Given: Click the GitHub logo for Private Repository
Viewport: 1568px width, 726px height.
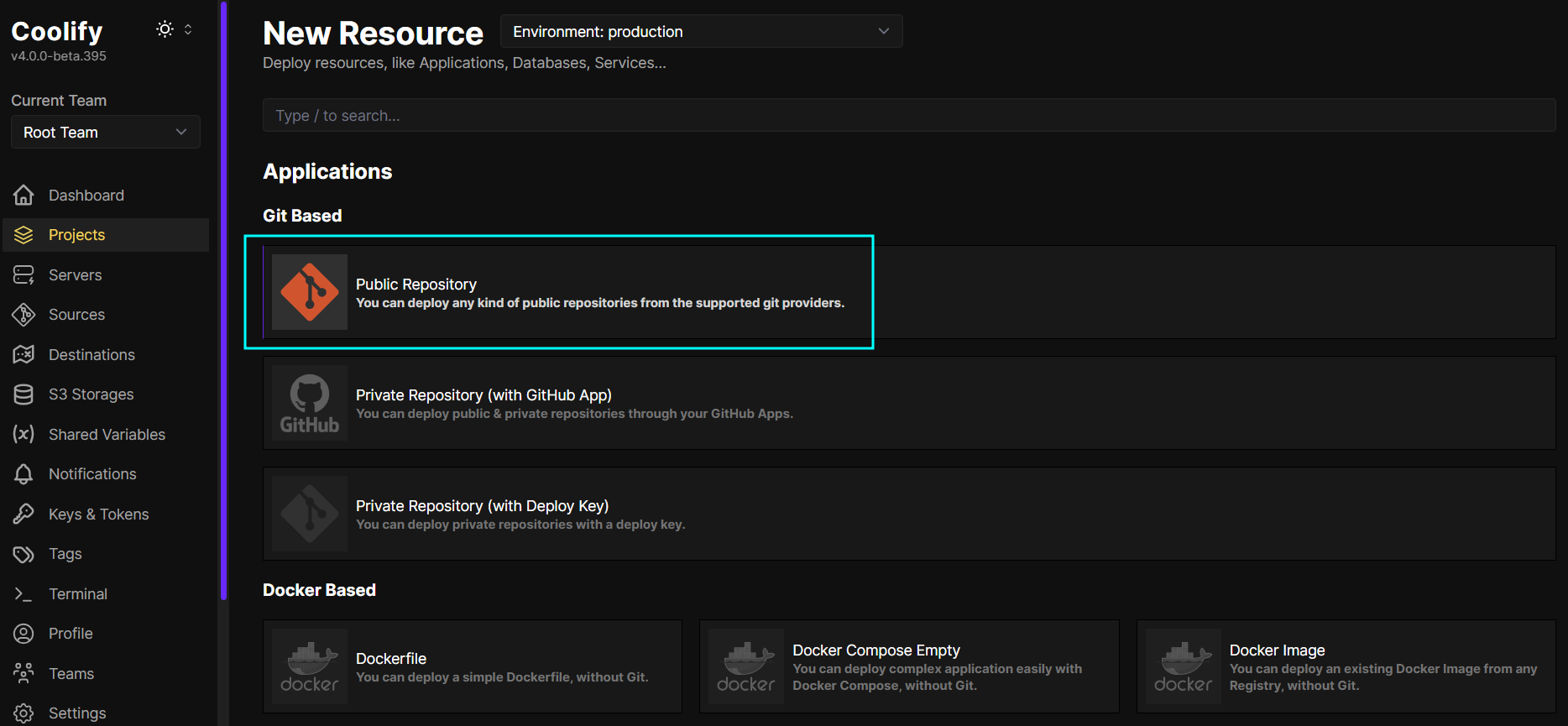Looking at the screenshot, I should (310, 403).
